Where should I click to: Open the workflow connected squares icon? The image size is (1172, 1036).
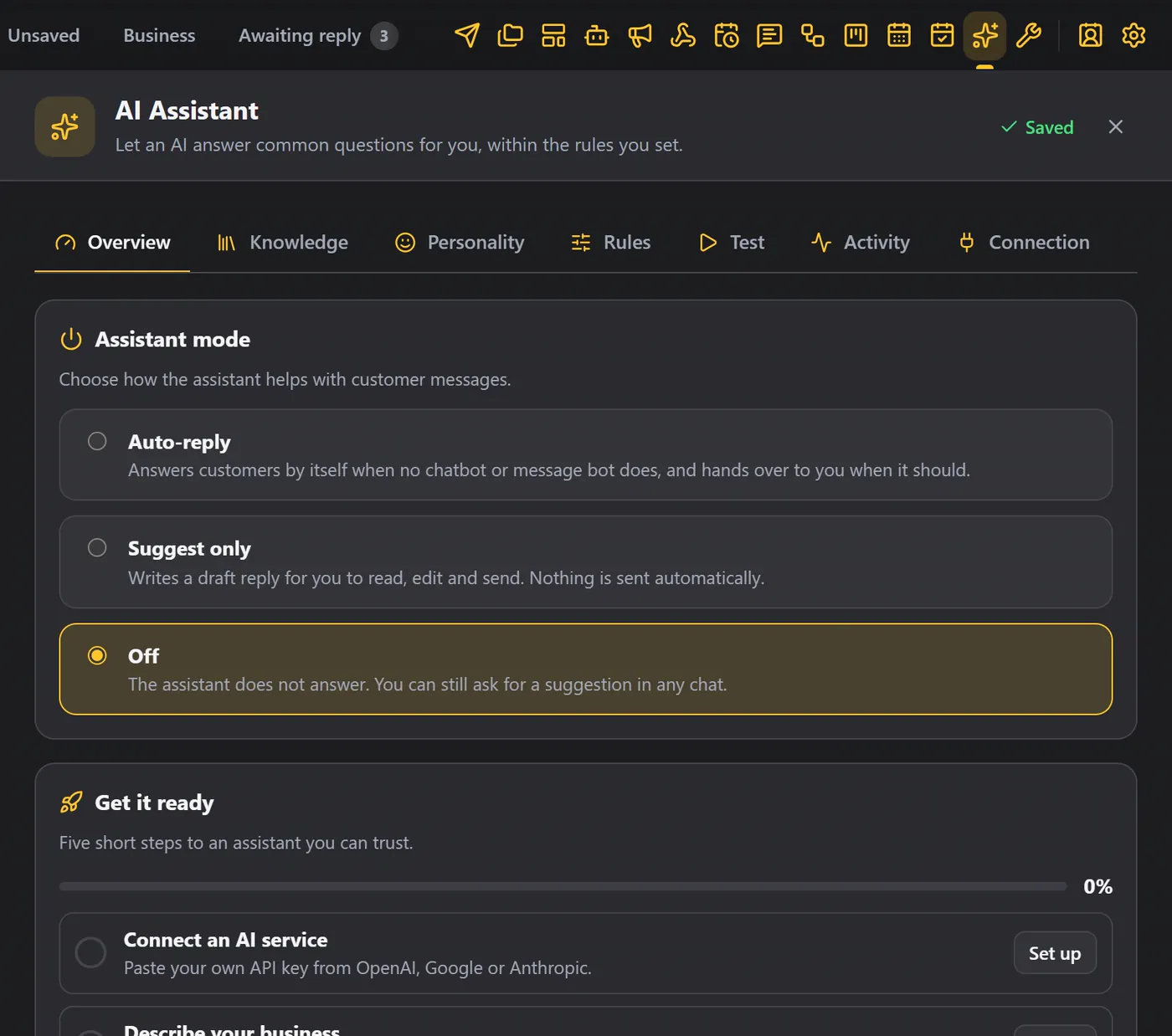point(813,35)
